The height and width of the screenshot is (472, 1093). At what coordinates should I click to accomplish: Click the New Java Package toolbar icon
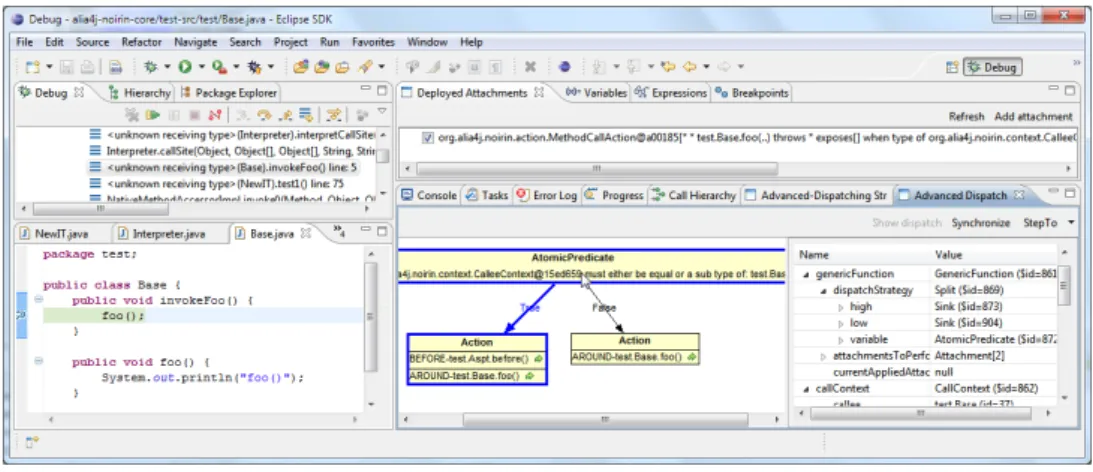(300, 67)
